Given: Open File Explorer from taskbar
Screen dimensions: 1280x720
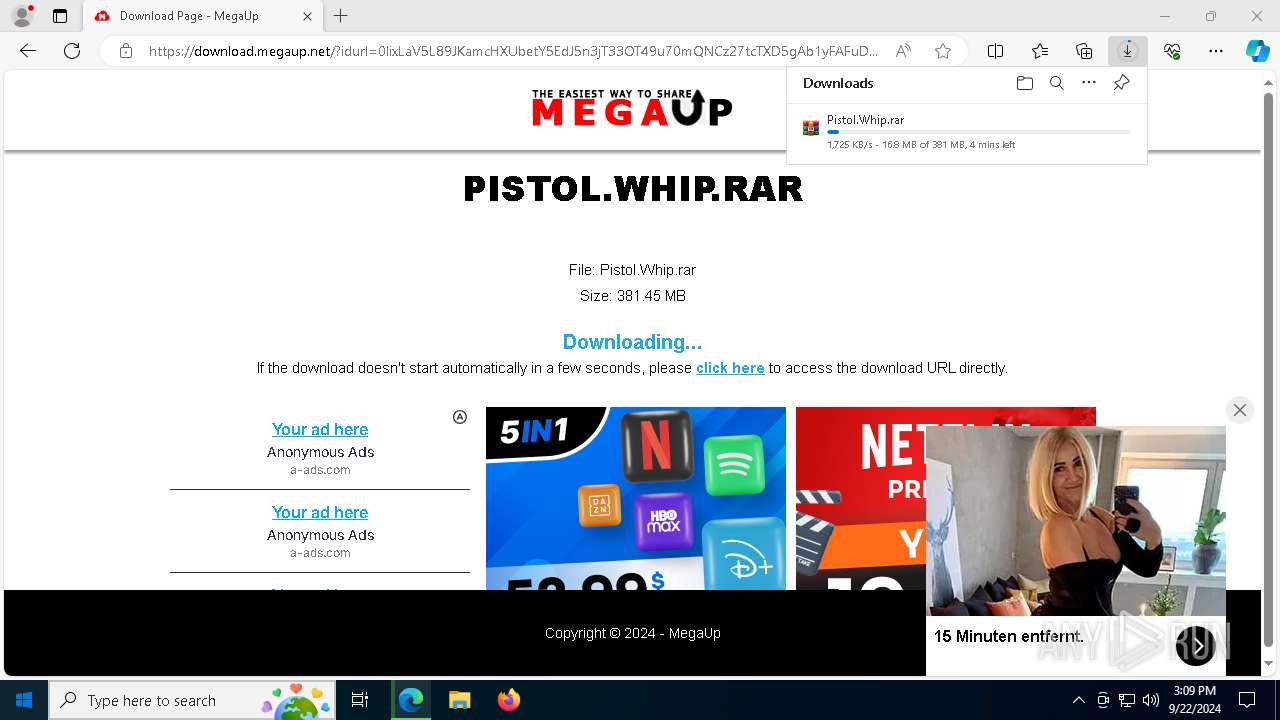Looking at the screenshot, I should [x=459, y=700].
